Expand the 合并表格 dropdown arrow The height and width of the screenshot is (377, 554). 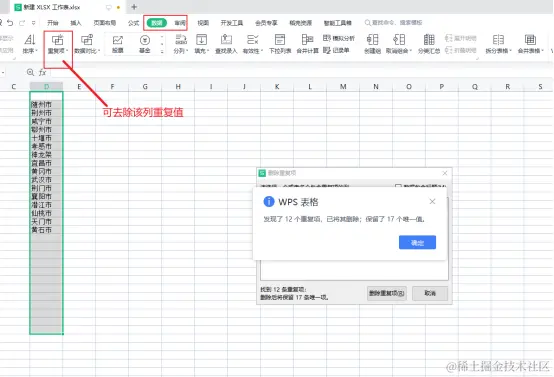542,51
